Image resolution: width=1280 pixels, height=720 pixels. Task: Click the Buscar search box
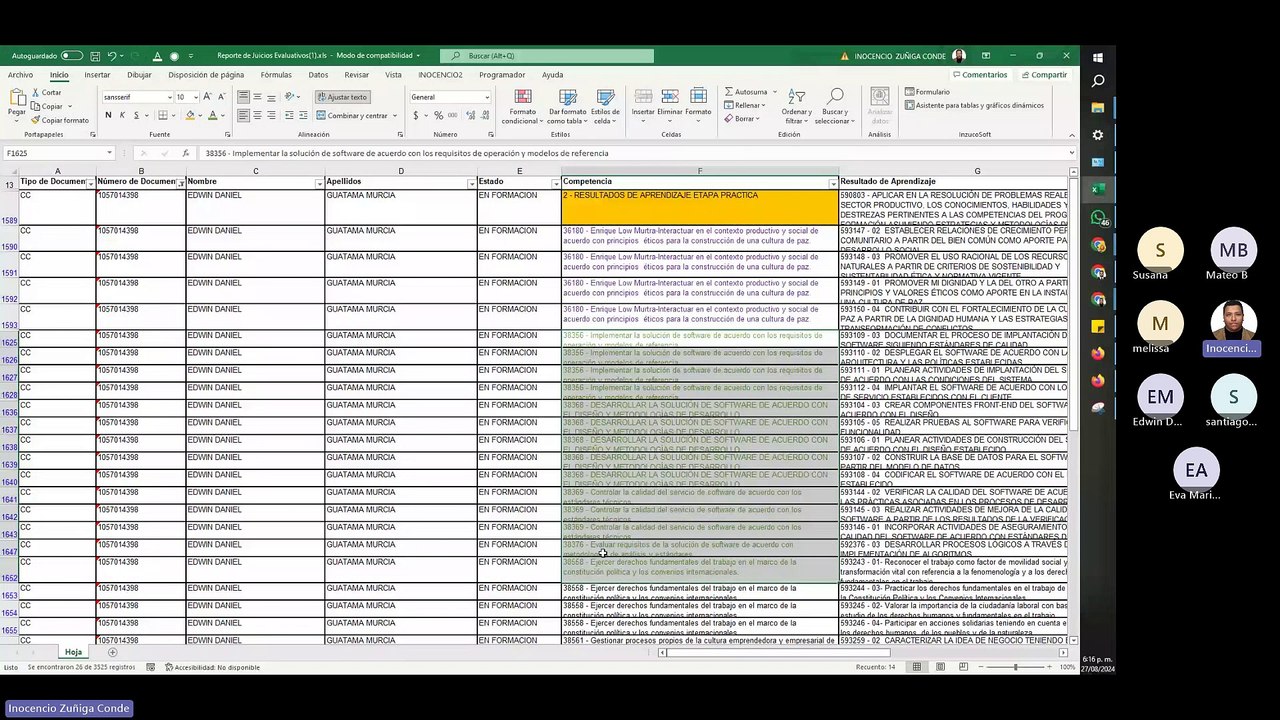548,56
